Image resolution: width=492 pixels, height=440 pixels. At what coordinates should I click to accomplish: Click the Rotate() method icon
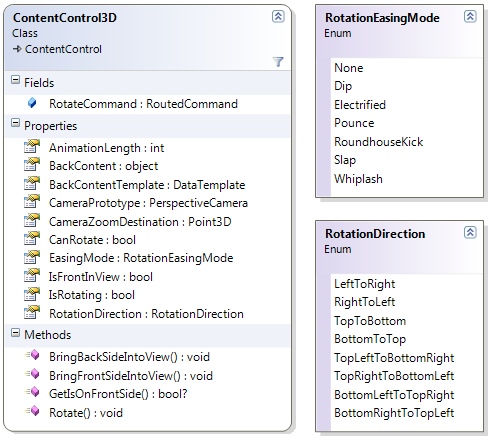coord(32,411)
